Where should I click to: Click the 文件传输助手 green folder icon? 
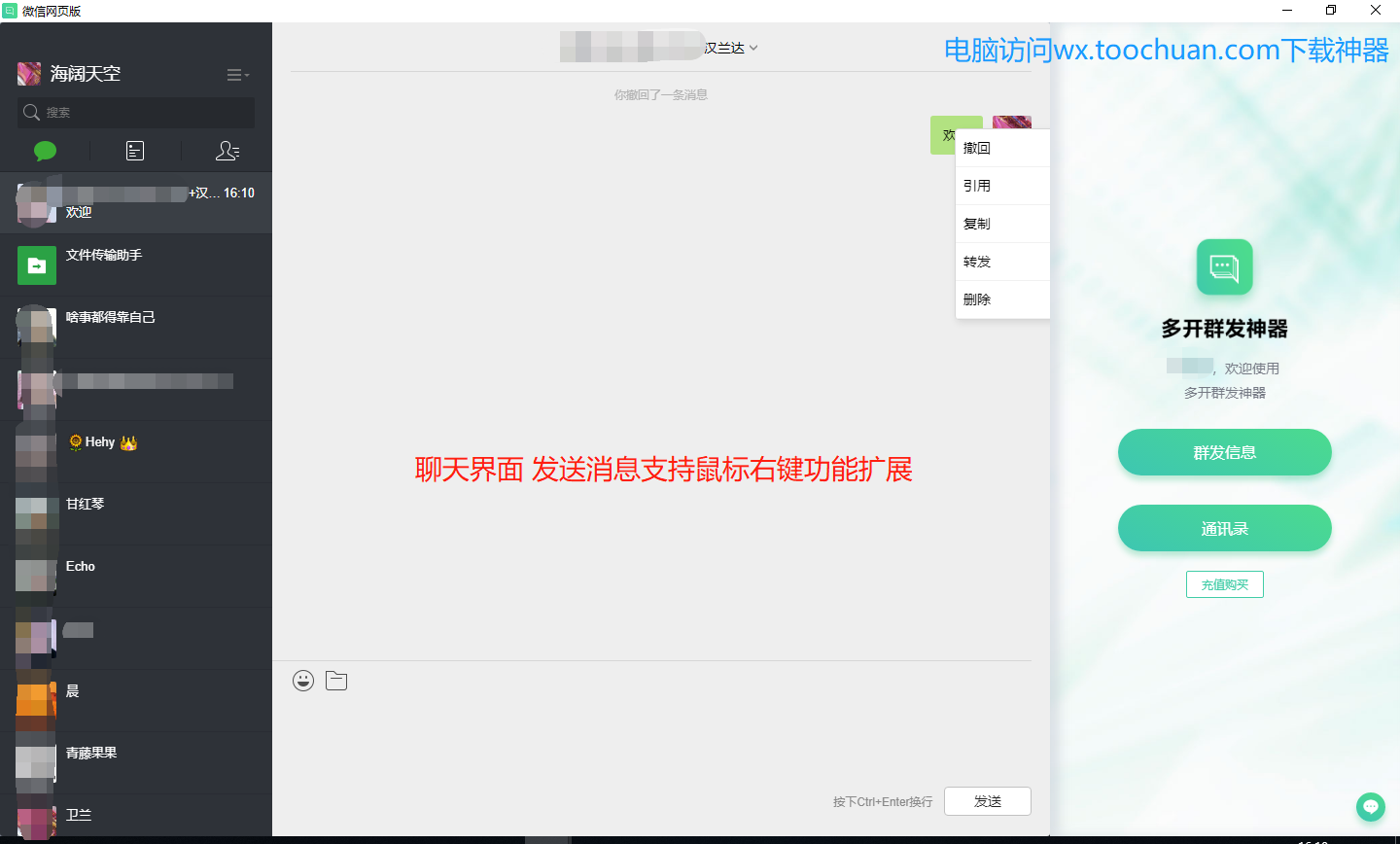pyautogui.click(x=37, y=265)
